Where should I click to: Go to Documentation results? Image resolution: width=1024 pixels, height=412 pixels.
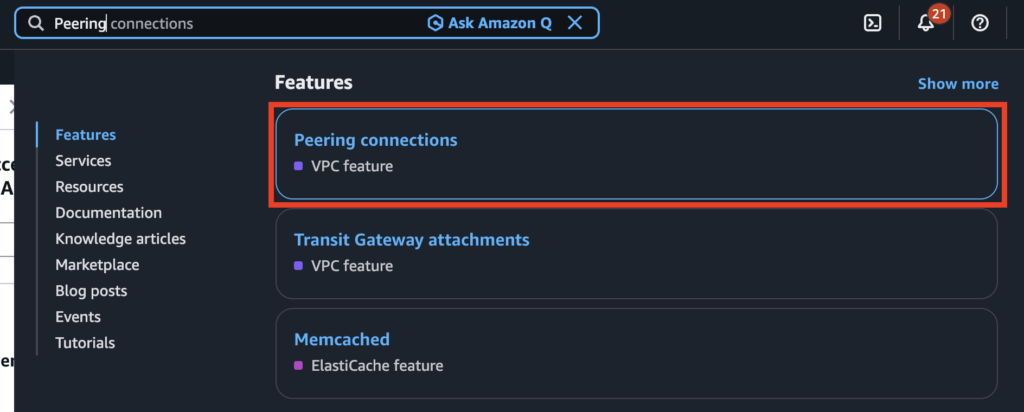tap(108, 213)
